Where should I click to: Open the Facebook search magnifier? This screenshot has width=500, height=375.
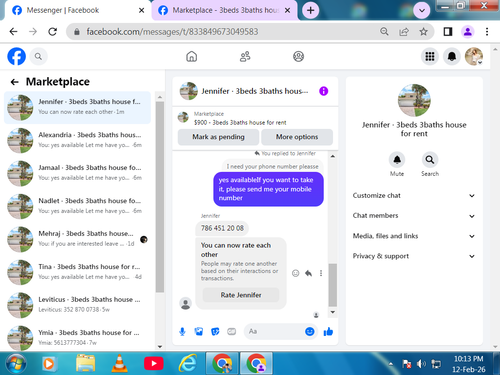[38, 57]
